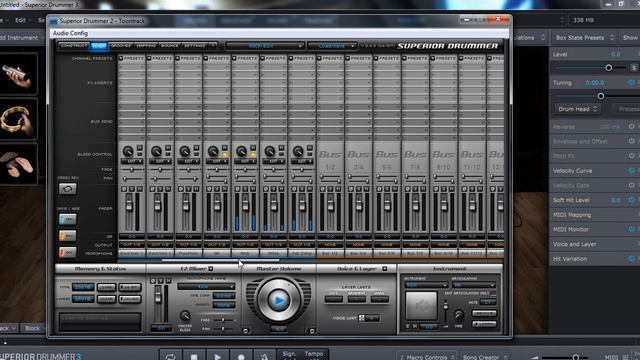Click the EZ Mixer phase icon above its fader

(153, 281)
